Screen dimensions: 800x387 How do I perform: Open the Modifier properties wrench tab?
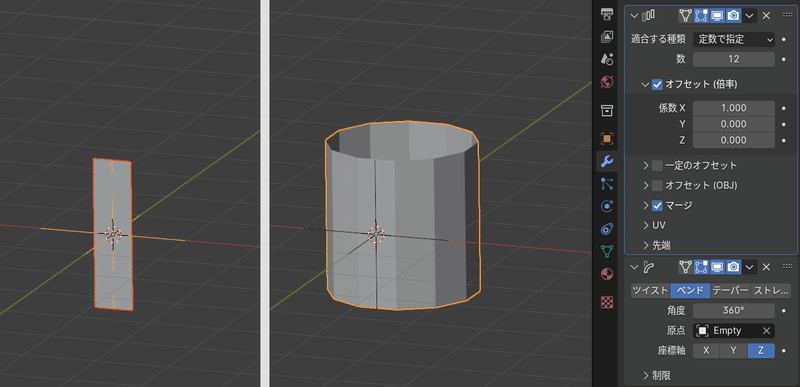click(x=607, y=162)
